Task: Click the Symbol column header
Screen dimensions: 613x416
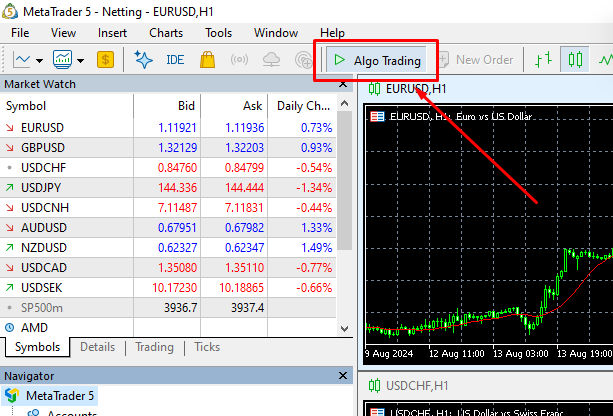Action: pyautogui.click(x=67, y=106)
